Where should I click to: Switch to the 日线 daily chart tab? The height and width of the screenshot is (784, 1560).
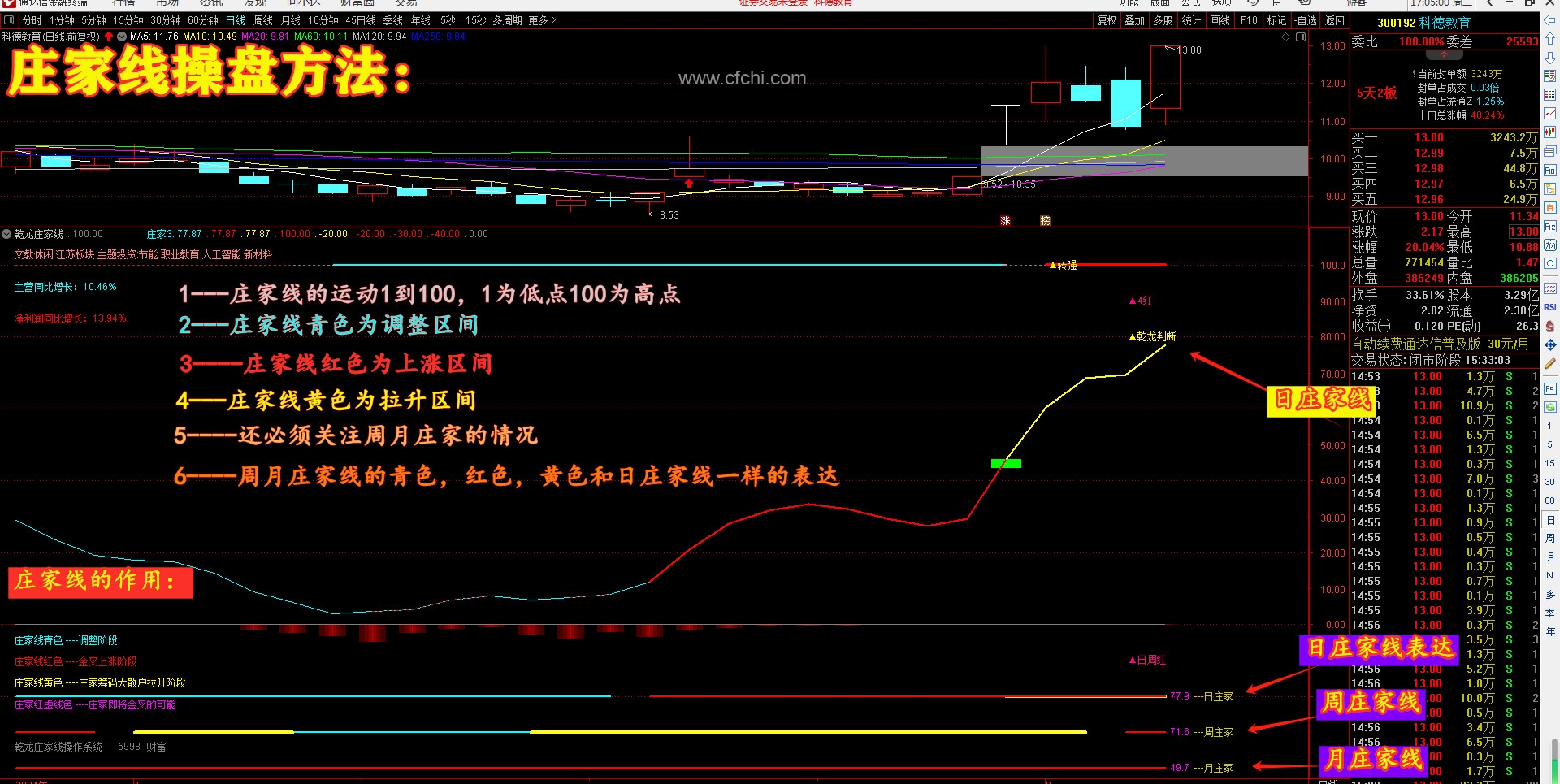pyautogui.click(x=236, y=20)
